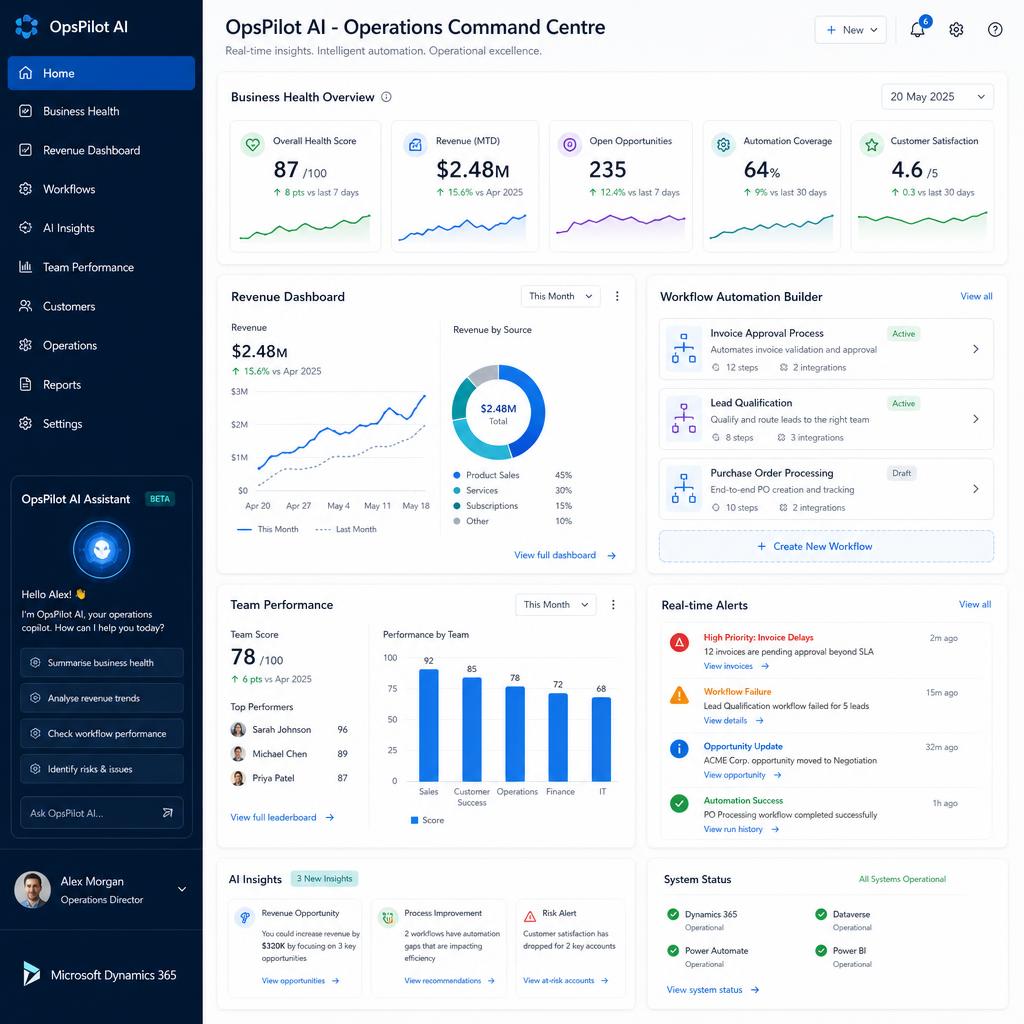Screen dimensions: 1024x1024
Task: Click the Purchase Order Processing workflow icon
Action: click(x=683, y=489)
